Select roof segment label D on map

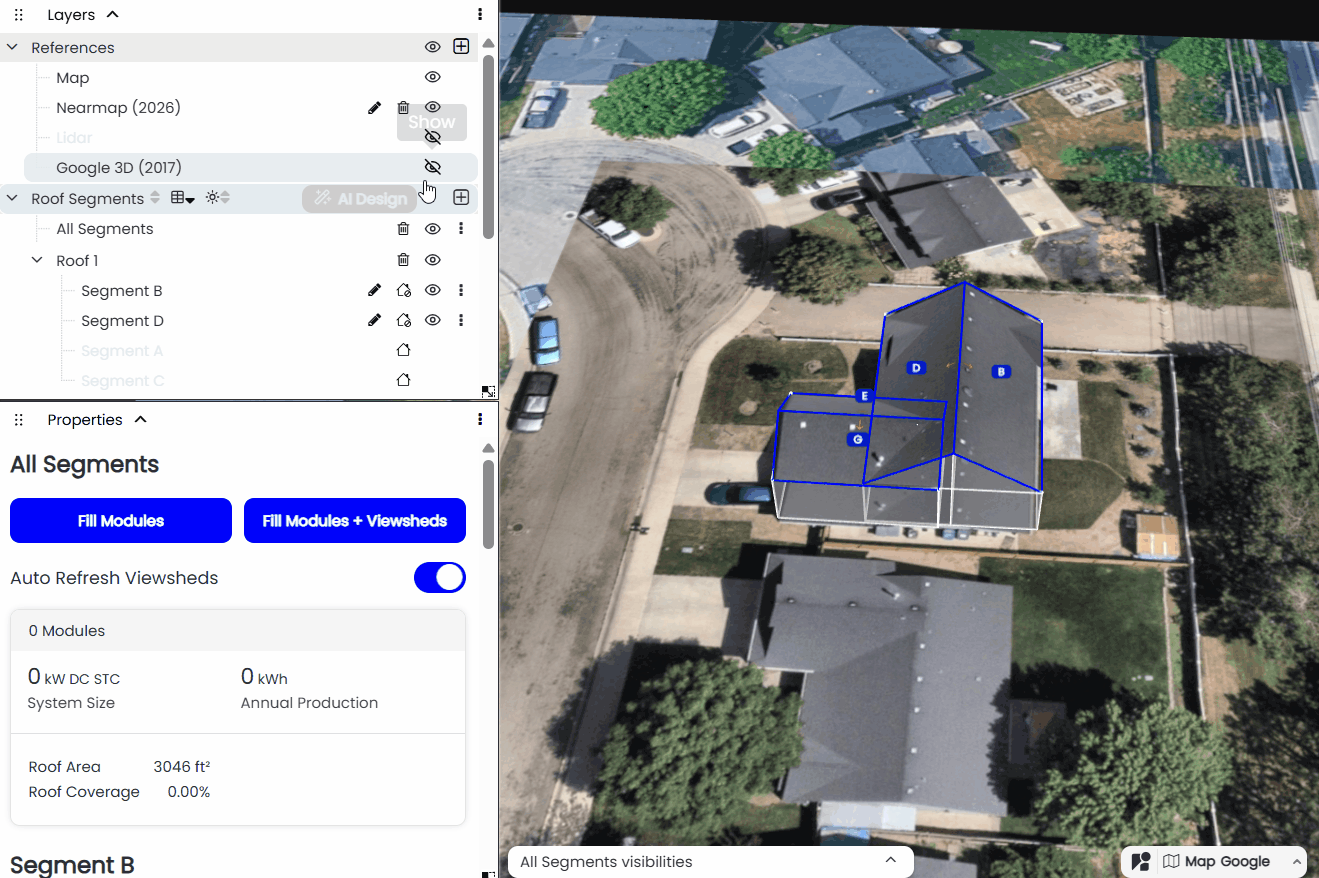915,368
